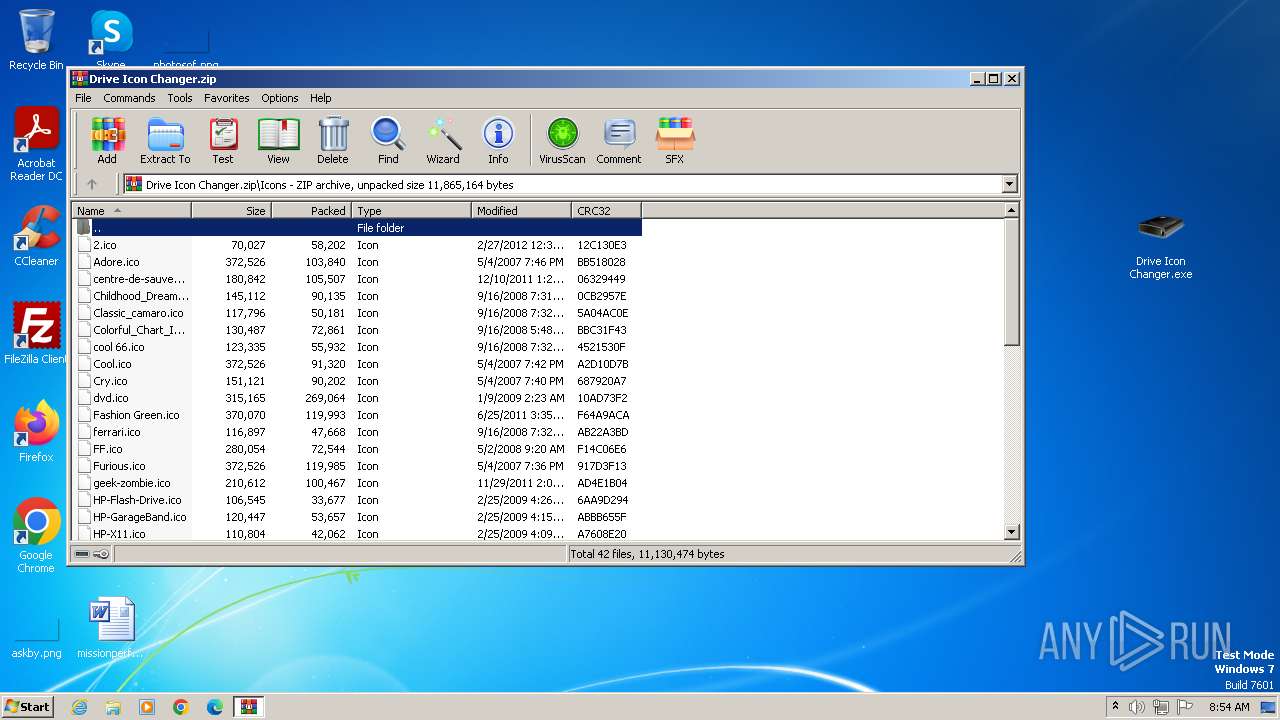
Task: Launch the Wizard tool
Action: 443,140
